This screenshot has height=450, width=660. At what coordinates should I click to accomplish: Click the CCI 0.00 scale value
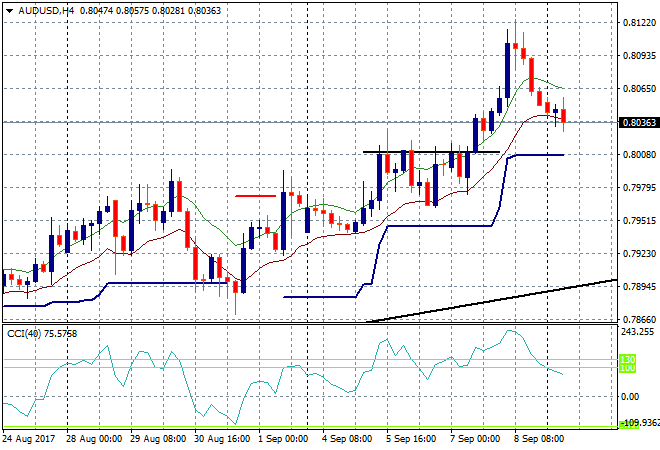pos(630,397)
